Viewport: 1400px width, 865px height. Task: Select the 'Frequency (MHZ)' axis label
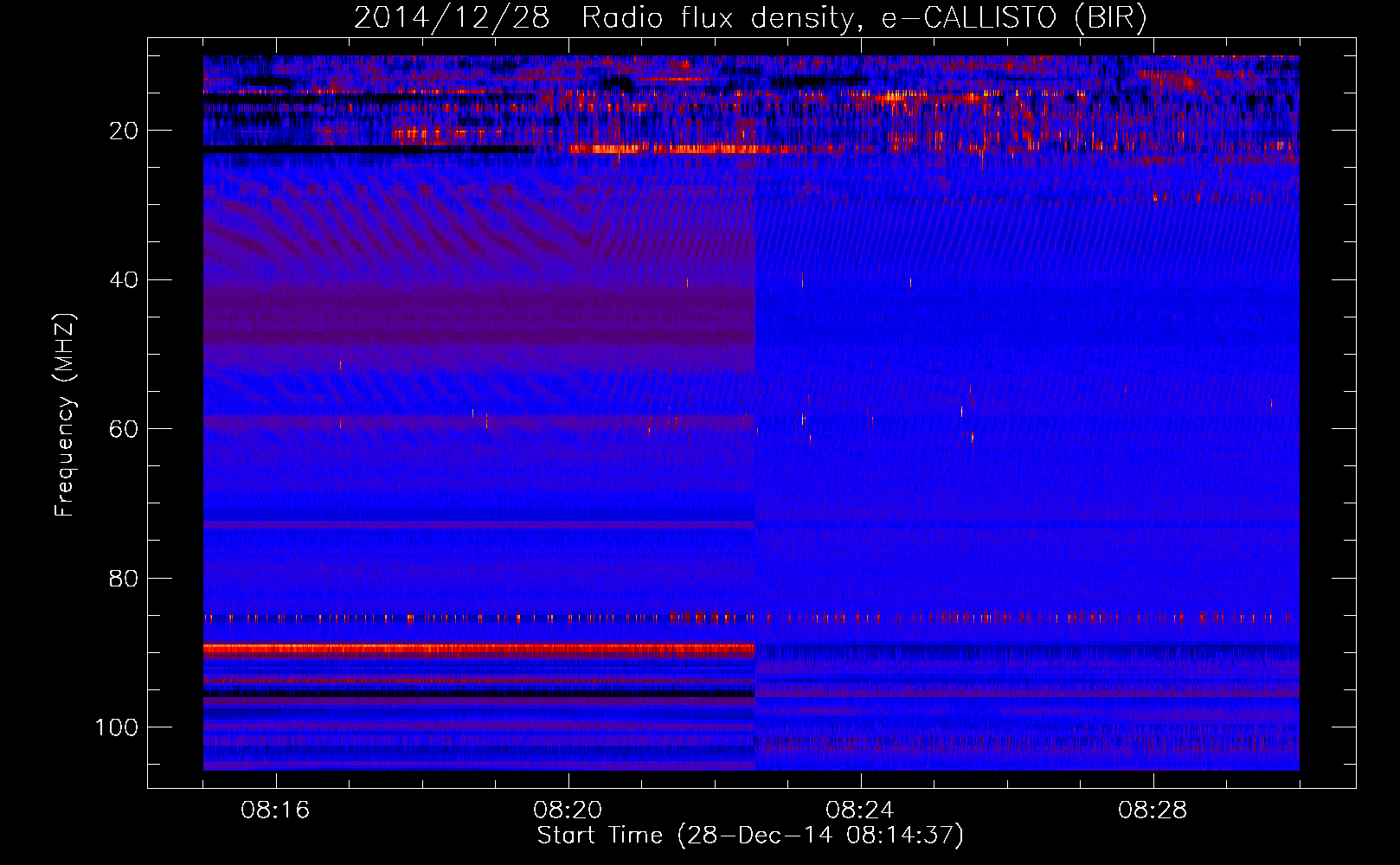(65, 415)
